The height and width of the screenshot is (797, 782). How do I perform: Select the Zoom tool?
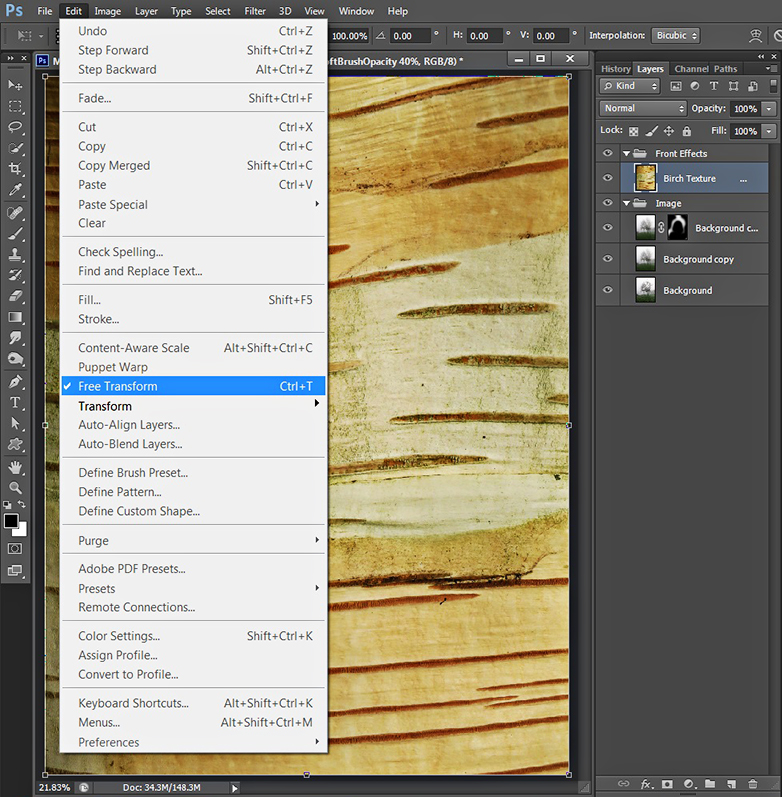click(x=15, y=488)
